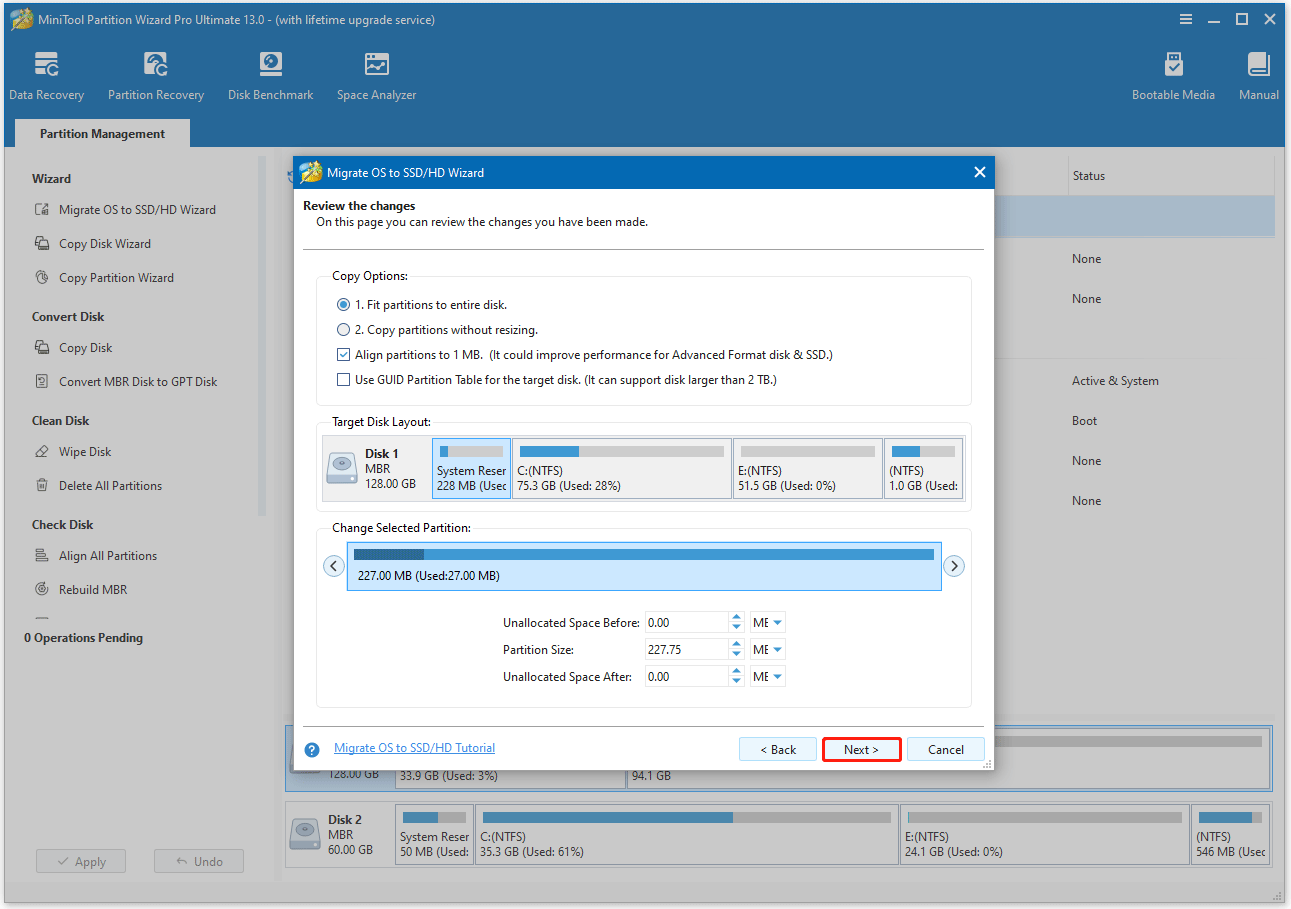Select the C:(NTFS) partition in Target Disk Layout

[x=621, y=467]
